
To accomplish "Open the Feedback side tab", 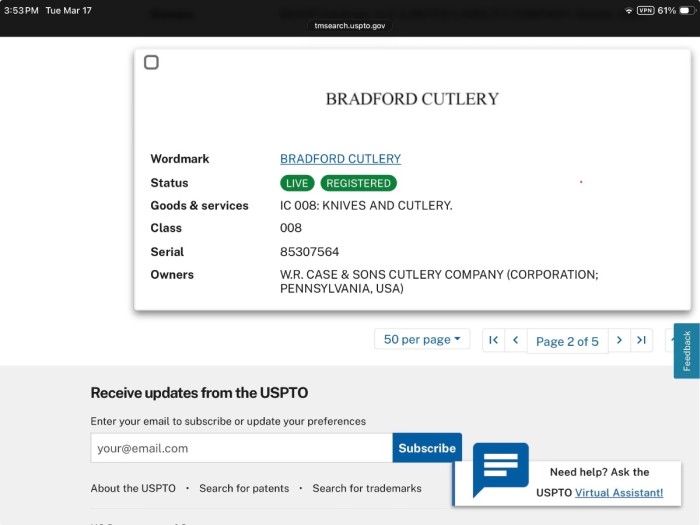I will point(687,351).
